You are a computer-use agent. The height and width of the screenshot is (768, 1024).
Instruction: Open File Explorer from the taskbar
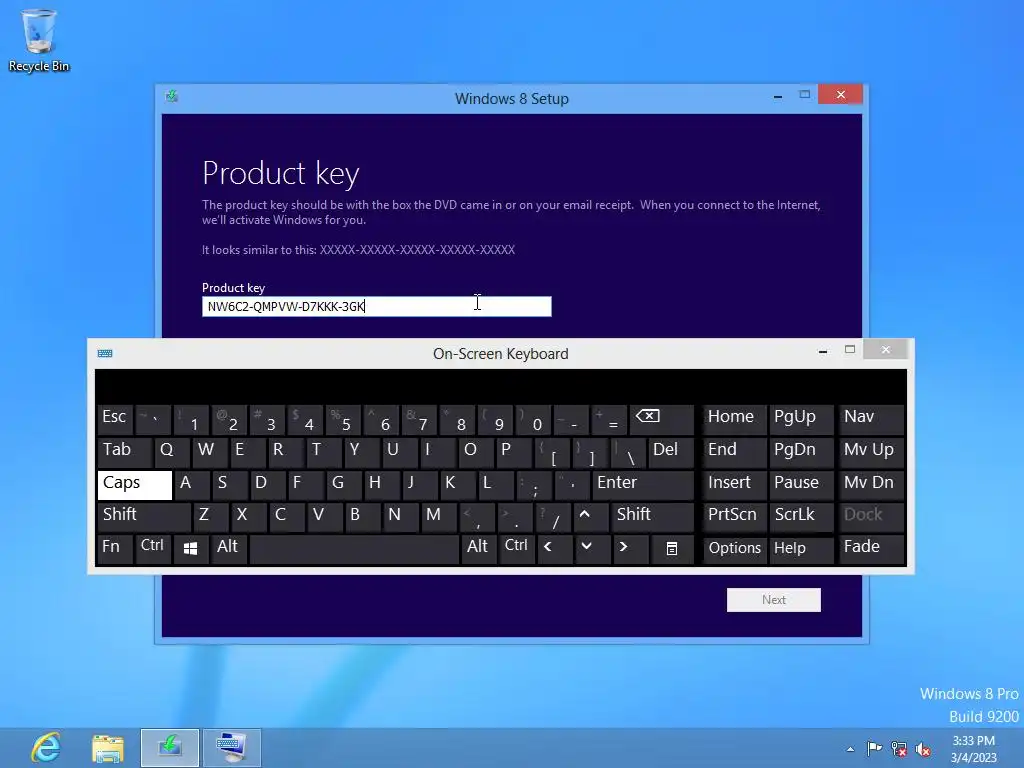tap(108, 748)
